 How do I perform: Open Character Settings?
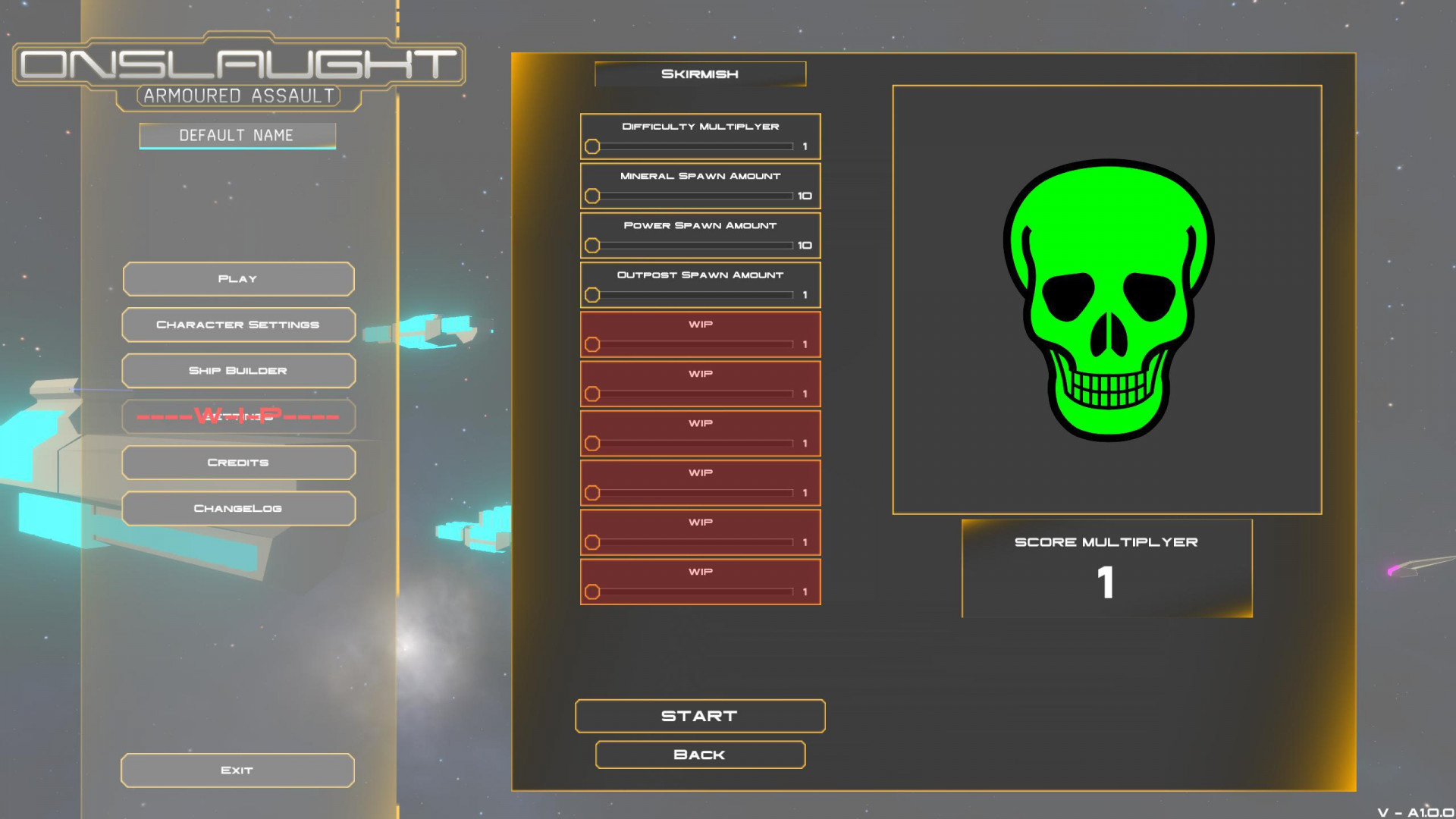(x=238, y=325)
